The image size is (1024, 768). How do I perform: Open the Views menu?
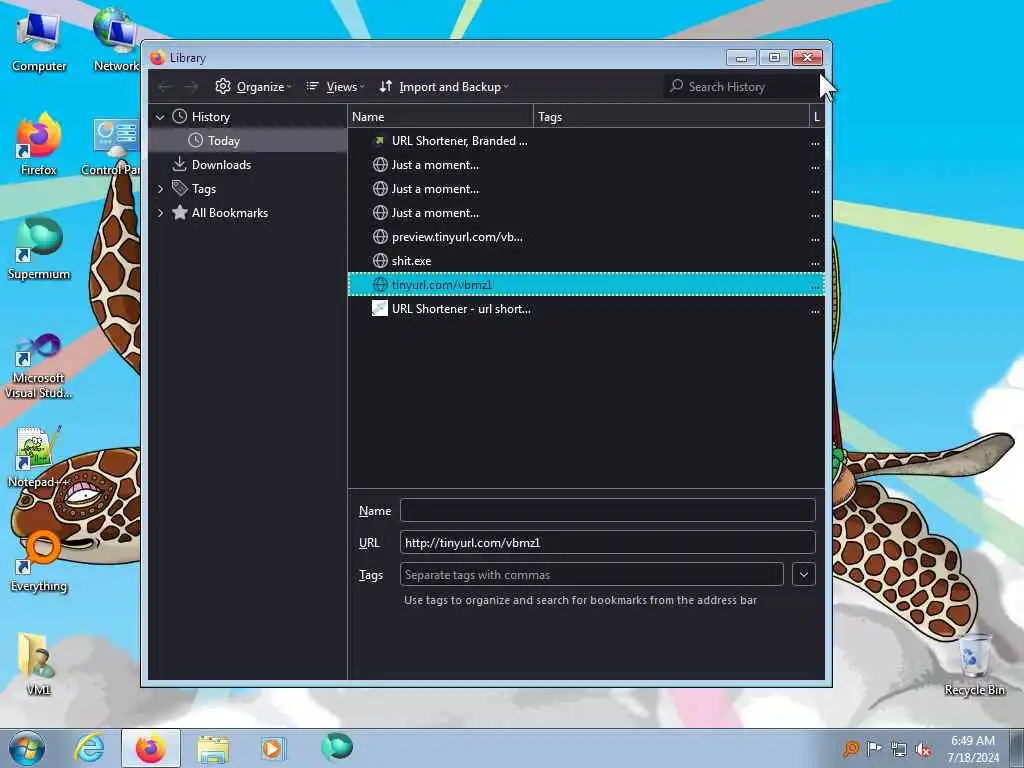tap(336, 87)
